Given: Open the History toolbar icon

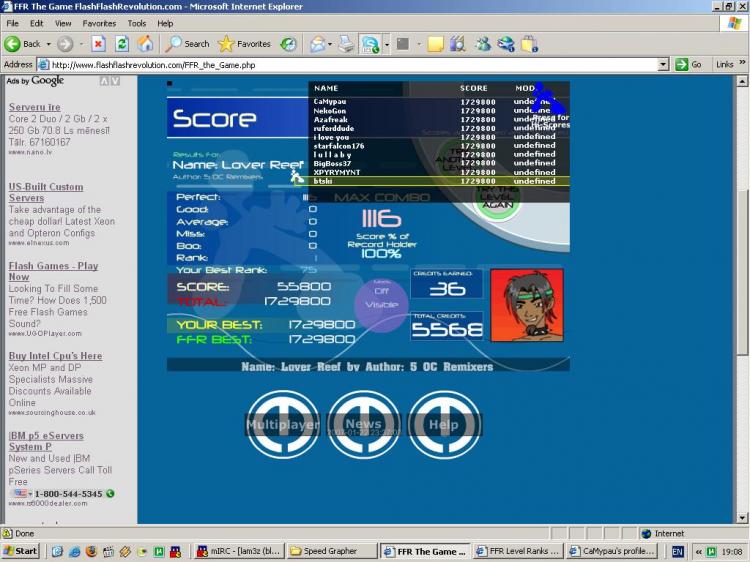Looking at the screenshot, I should pos(288,44).
